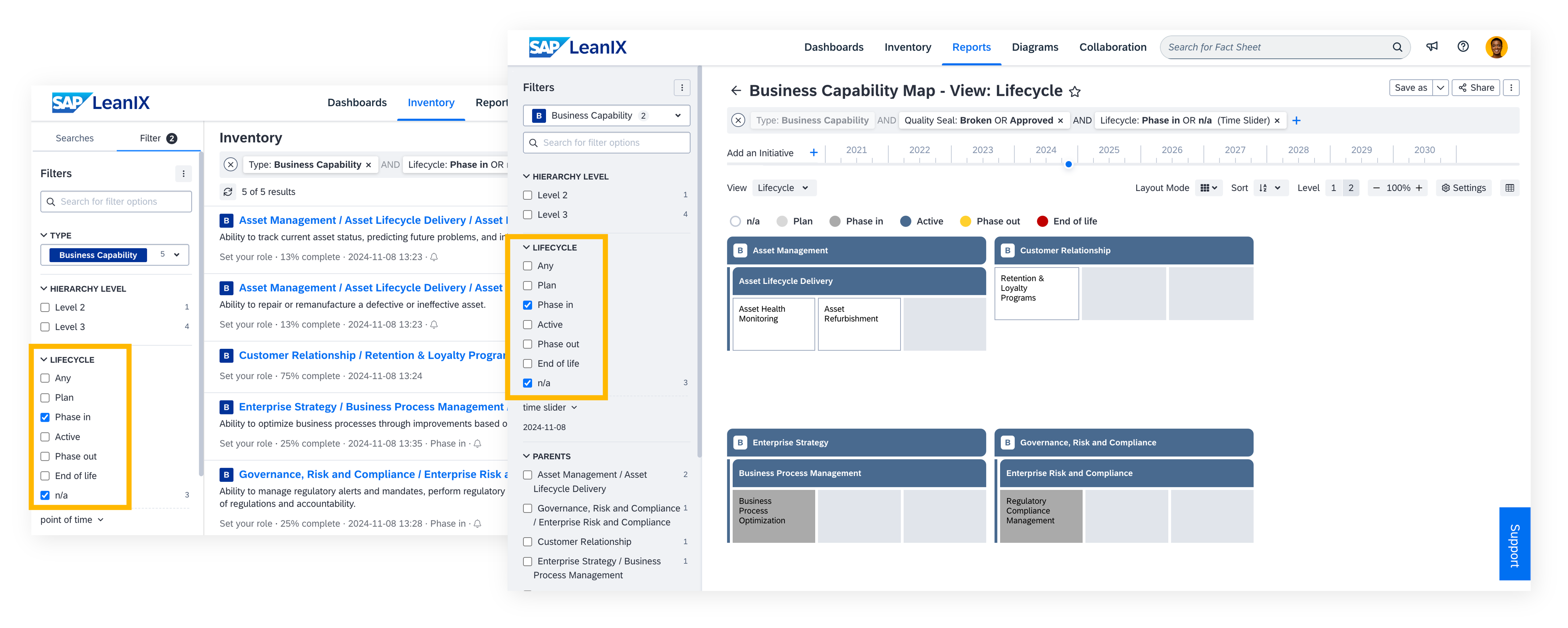Add a new filter with the blue plus
Image resolution: width=1568 pixels, height=628 pixels.
click(x=1297, y=121)
